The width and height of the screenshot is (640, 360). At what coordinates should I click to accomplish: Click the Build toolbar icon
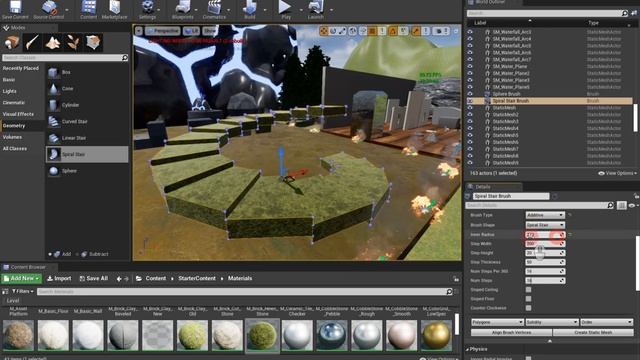coord(249,9)
